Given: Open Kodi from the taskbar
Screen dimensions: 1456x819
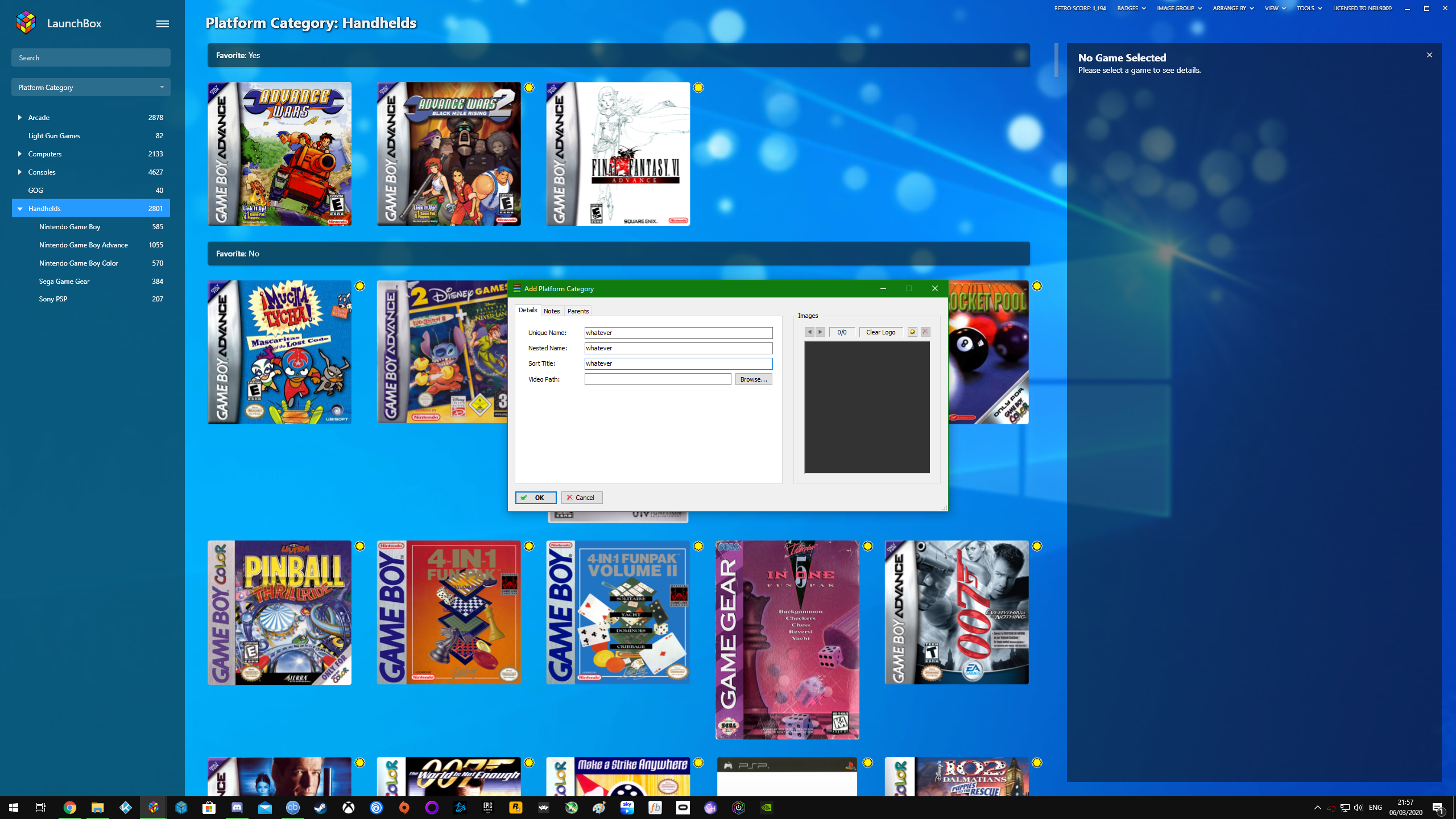Looking at the screenshot, I should [x=126, y=808].
